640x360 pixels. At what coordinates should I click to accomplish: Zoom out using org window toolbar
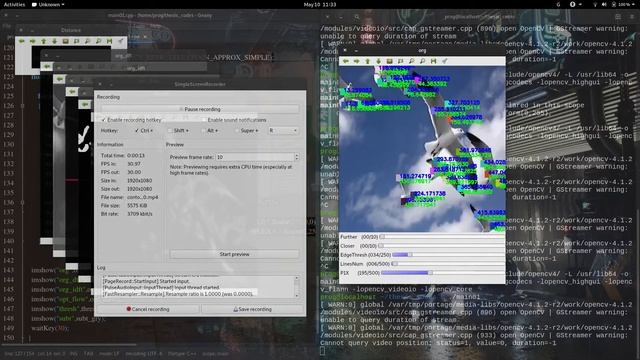(x=422, y=61)
